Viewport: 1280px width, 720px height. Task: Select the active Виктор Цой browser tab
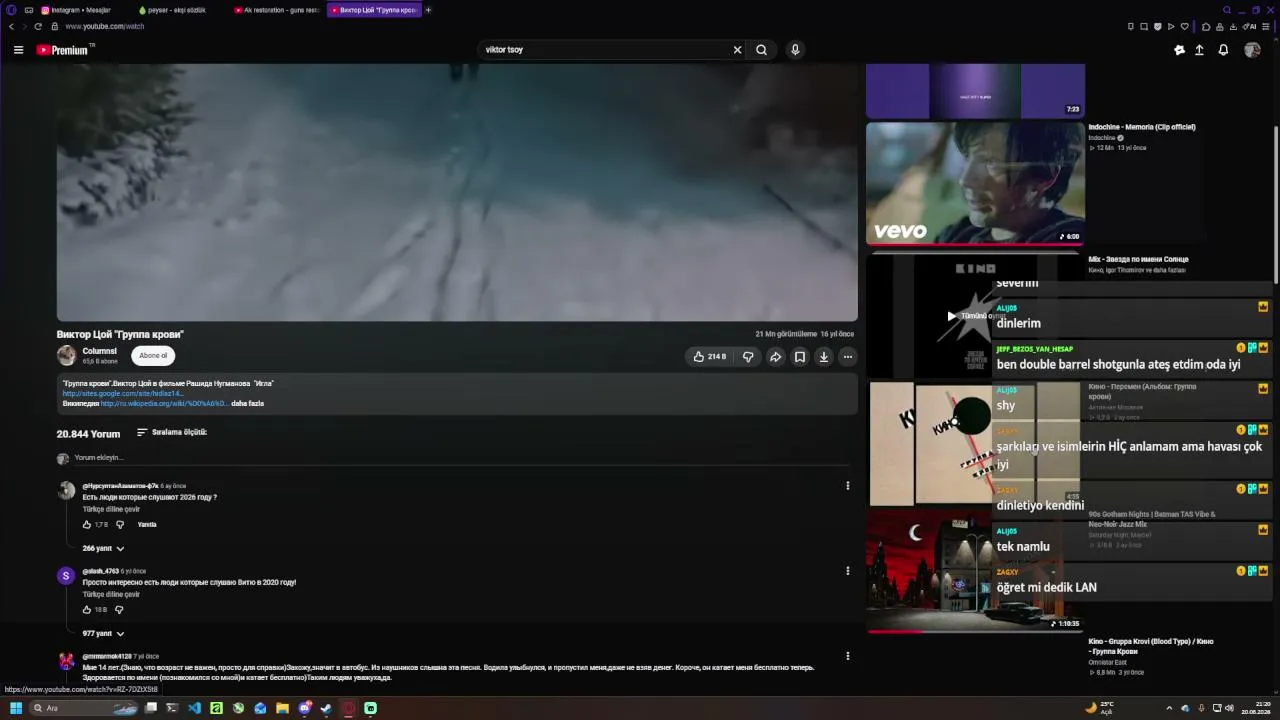(375, 10)
